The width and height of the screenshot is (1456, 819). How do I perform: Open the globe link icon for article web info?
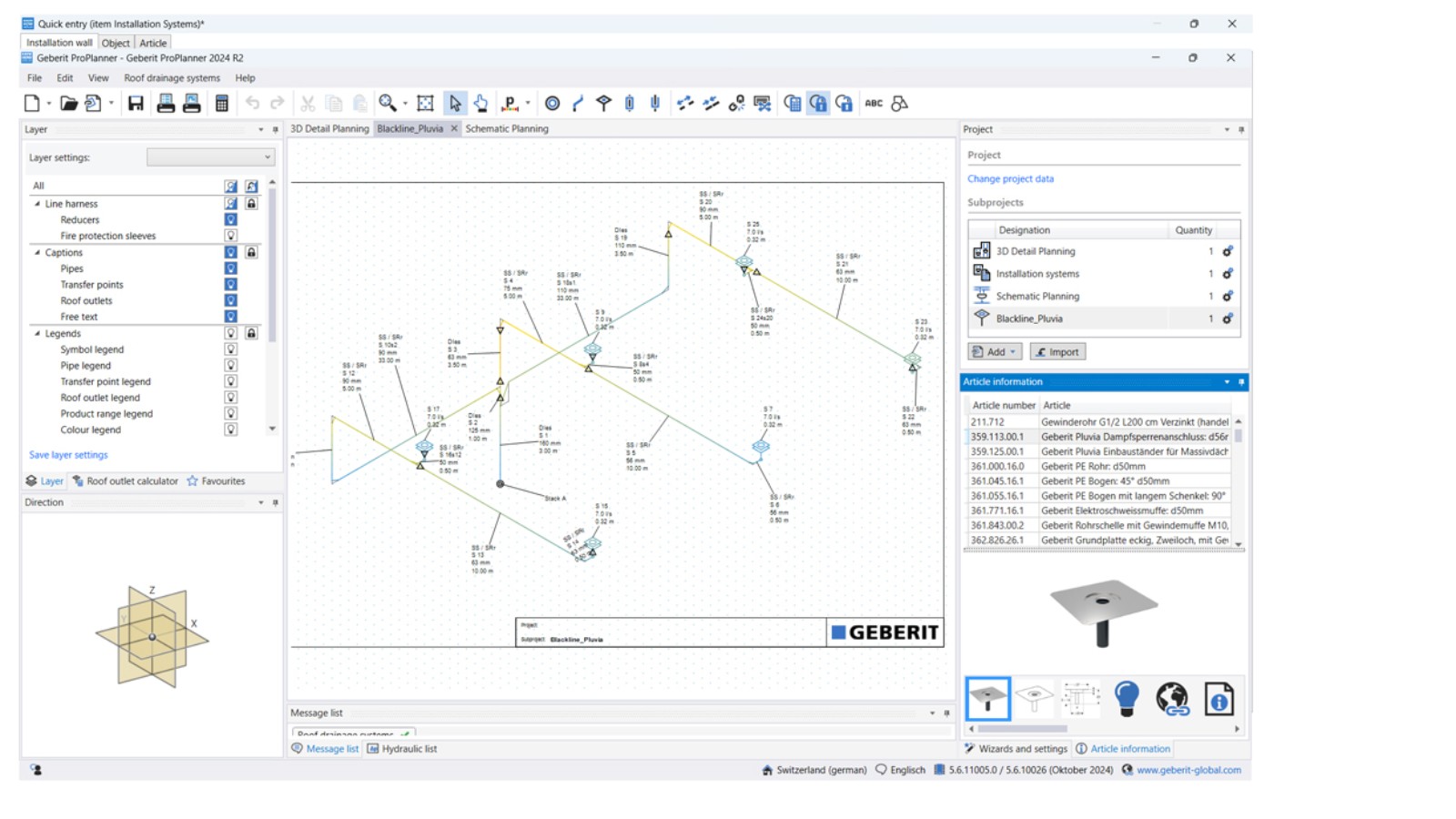(1173, 698)
